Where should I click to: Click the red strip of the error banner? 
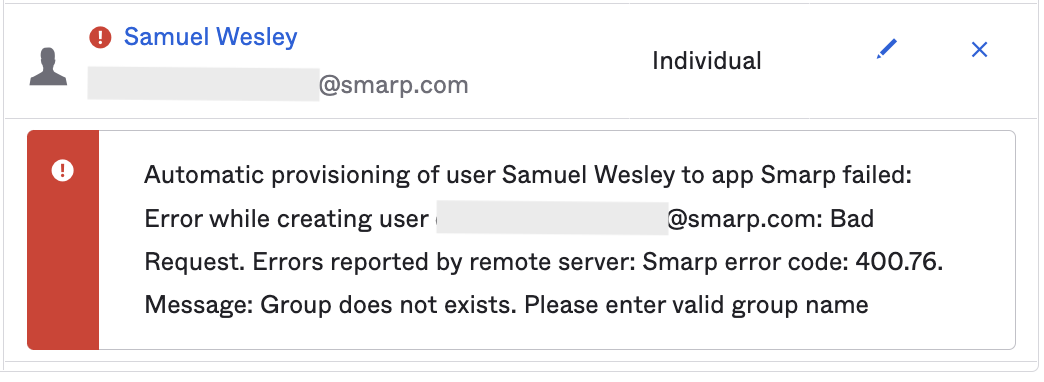click(x=63, y=240)
